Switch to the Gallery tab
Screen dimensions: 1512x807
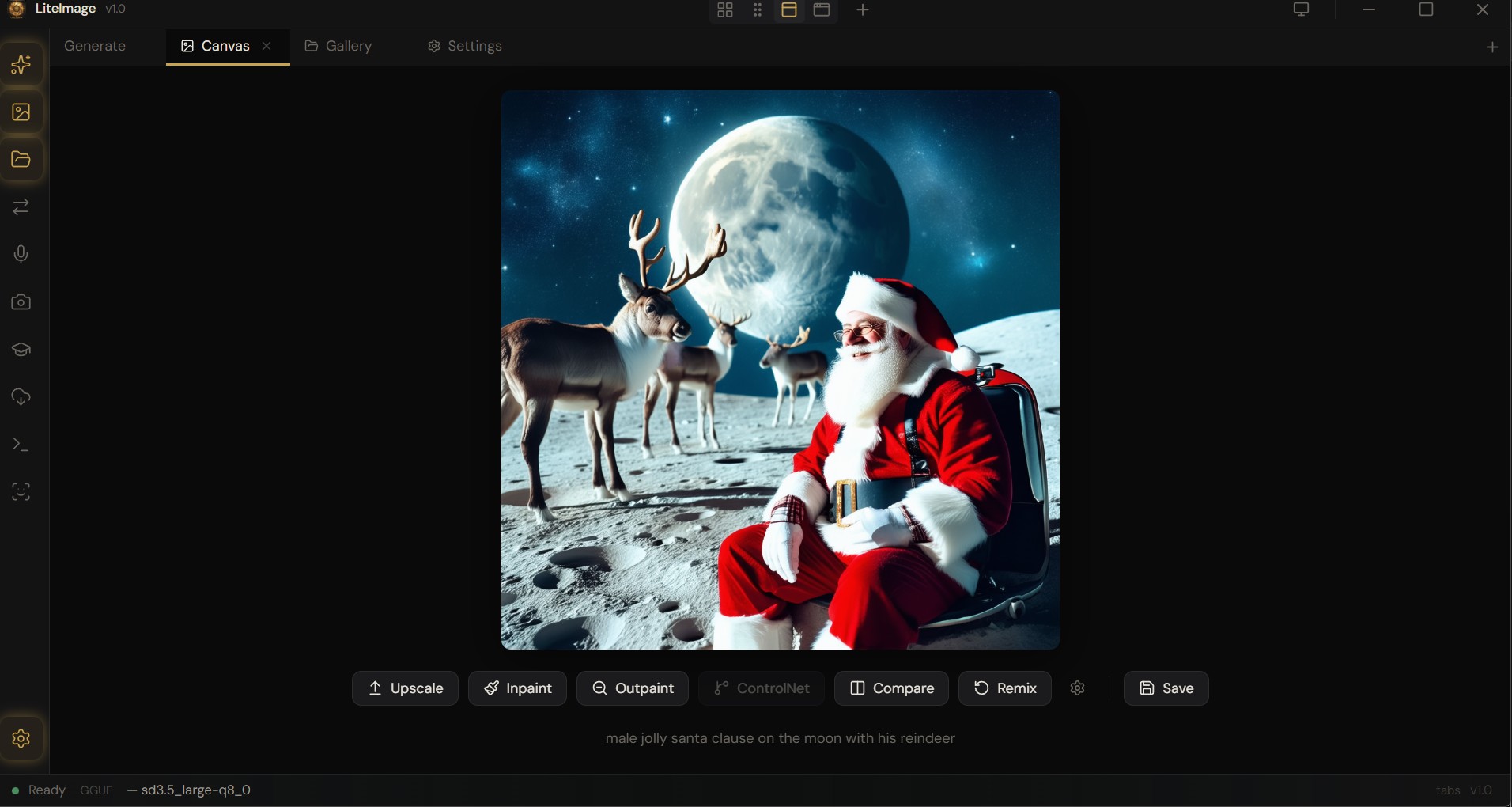point(338,46)
